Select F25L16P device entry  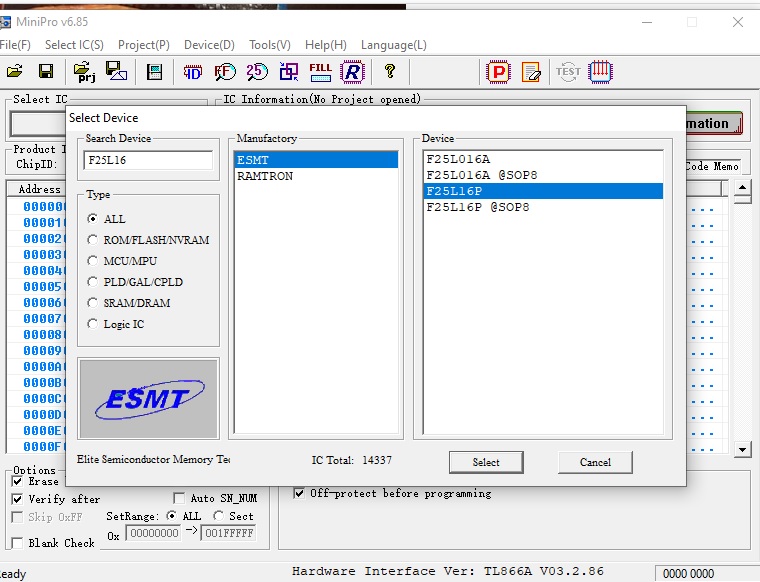(543, 191)
